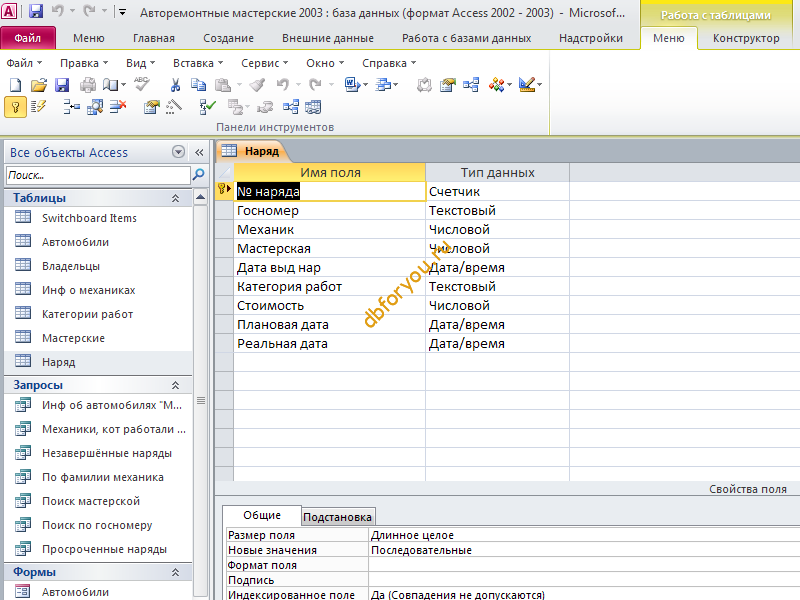Open the Вставка dropdown menu

198,63
